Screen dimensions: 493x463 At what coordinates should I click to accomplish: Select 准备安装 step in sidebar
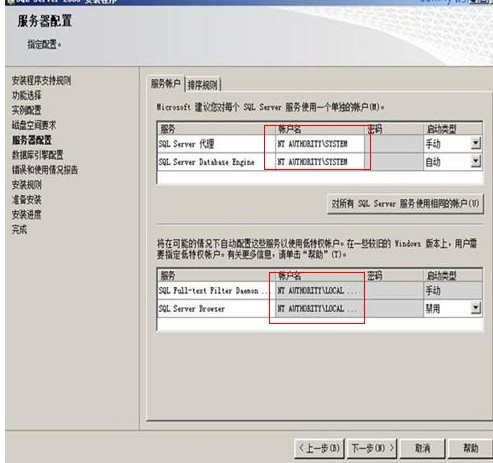pos(27,200)
